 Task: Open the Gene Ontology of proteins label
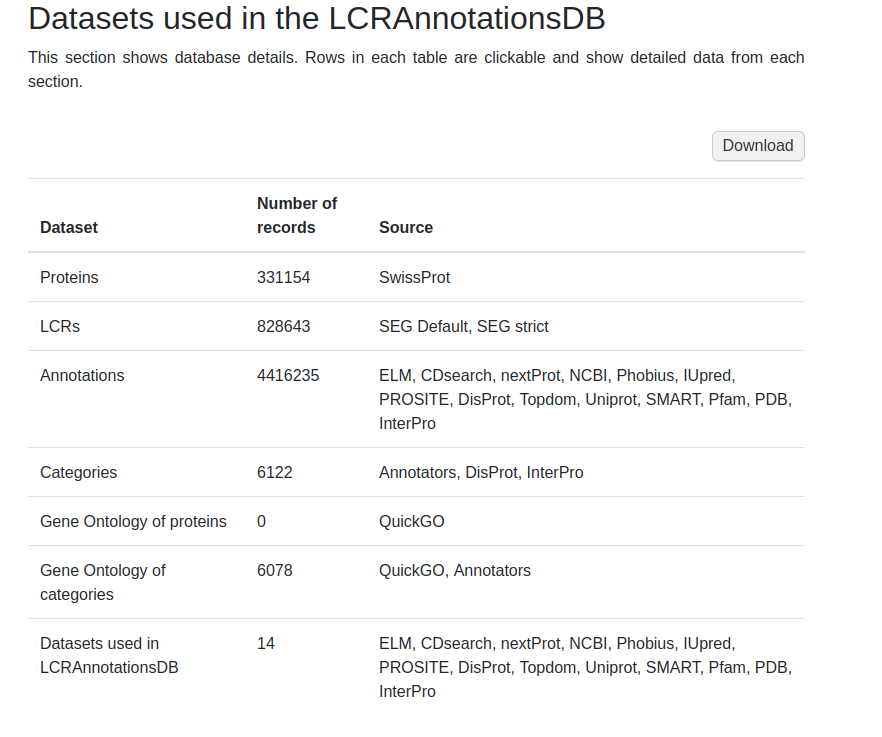pos(133,521)
